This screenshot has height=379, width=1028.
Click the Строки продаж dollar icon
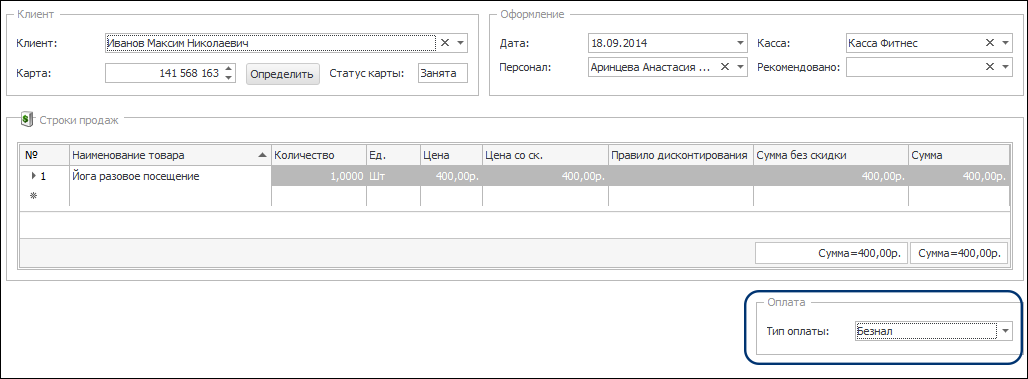point(26,119)
